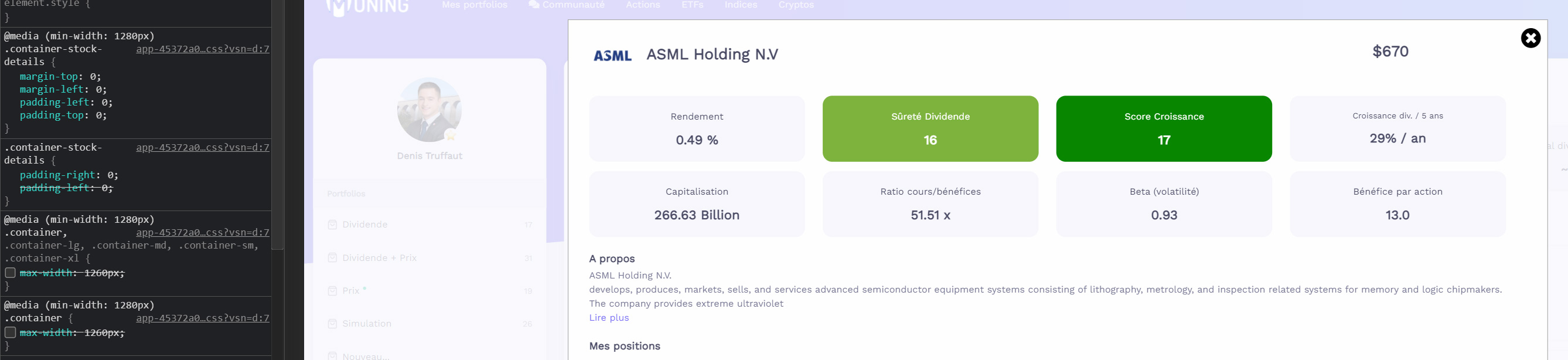Enable max-width checkbox under the .container-xl rule
The width and height of the screenshot is (1568, 360).
point(11,273)
